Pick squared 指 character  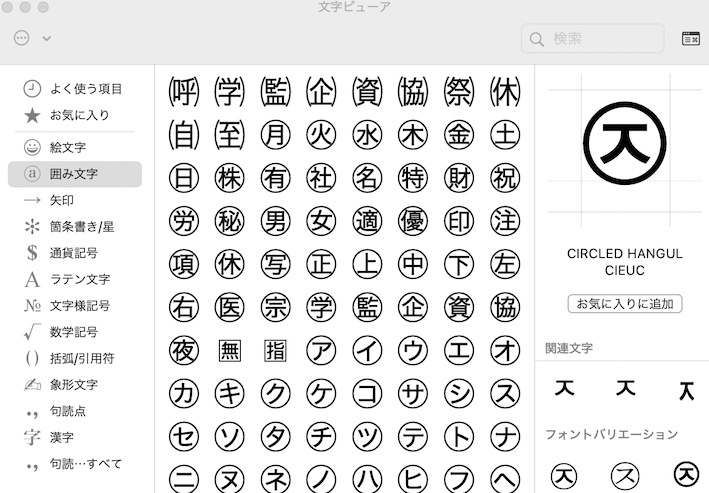coord(275,351)
